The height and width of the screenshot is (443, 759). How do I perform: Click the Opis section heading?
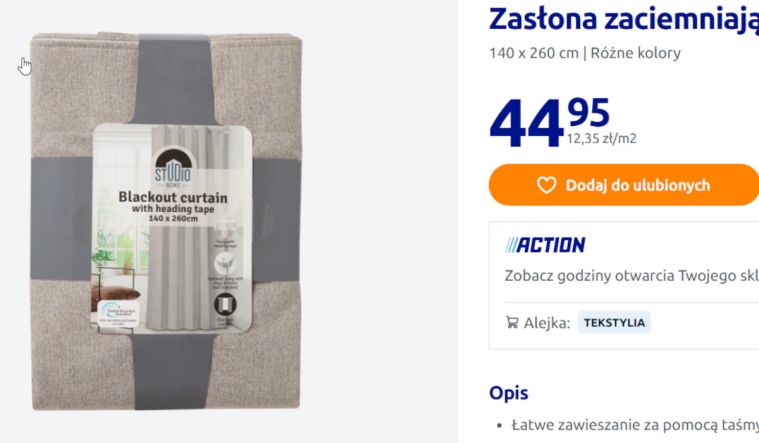(x=508, y=393)
